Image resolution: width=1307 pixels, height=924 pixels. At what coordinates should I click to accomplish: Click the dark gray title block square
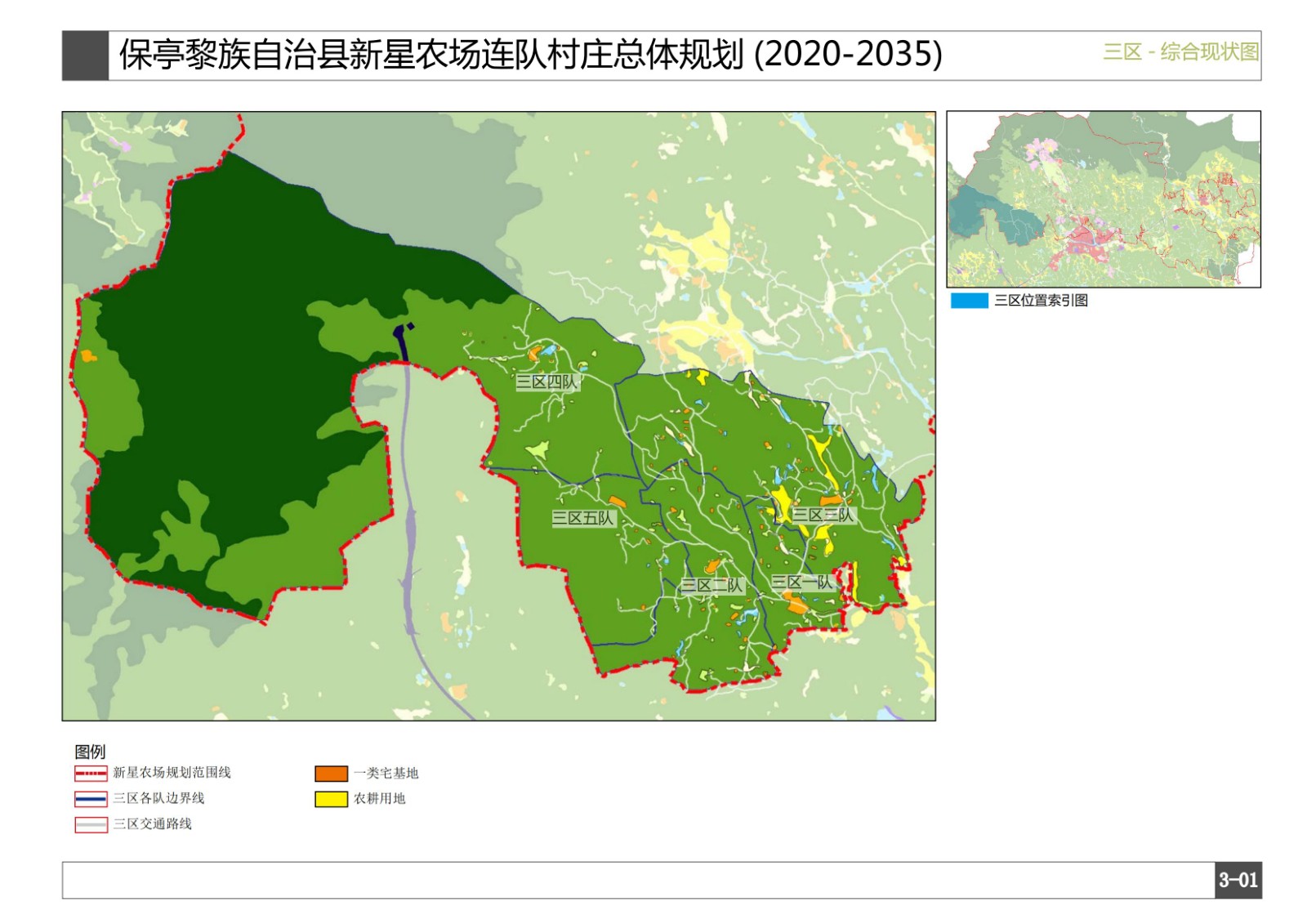click(x=85, y=56)
